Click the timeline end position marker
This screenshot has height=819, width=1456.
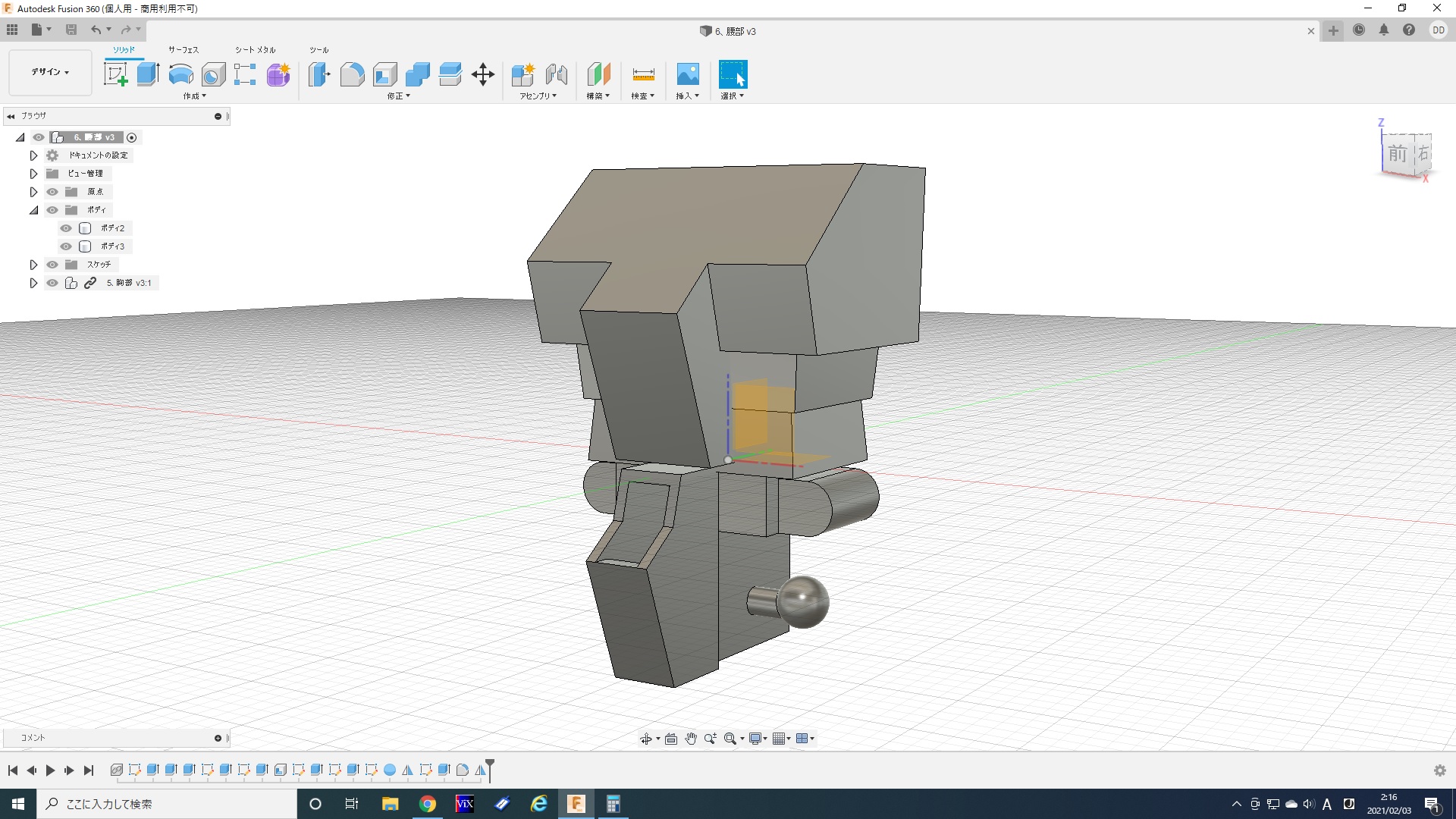[x=490, y=767]
